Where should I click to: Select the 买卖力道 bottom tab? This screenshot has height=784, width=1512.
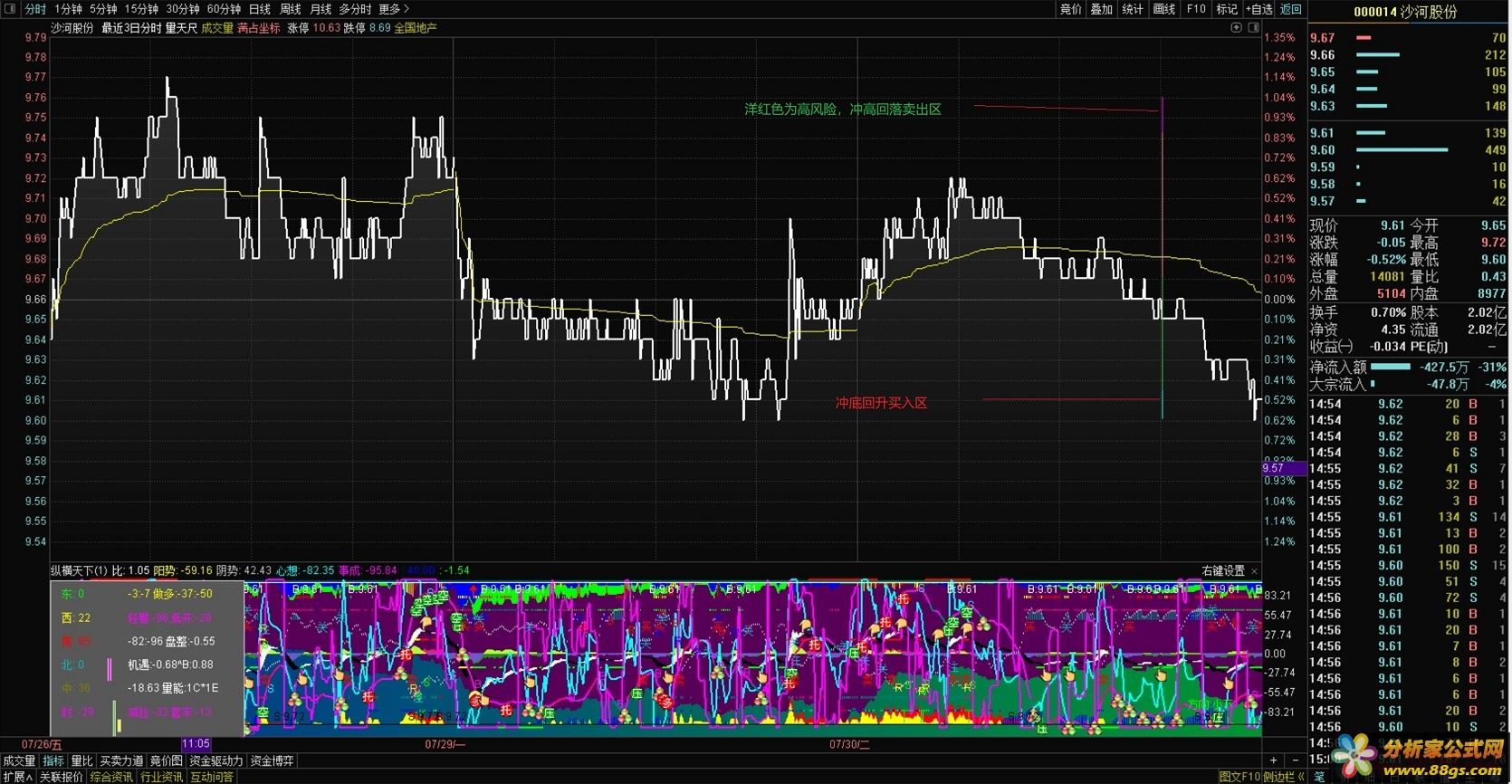pos(121,761)
